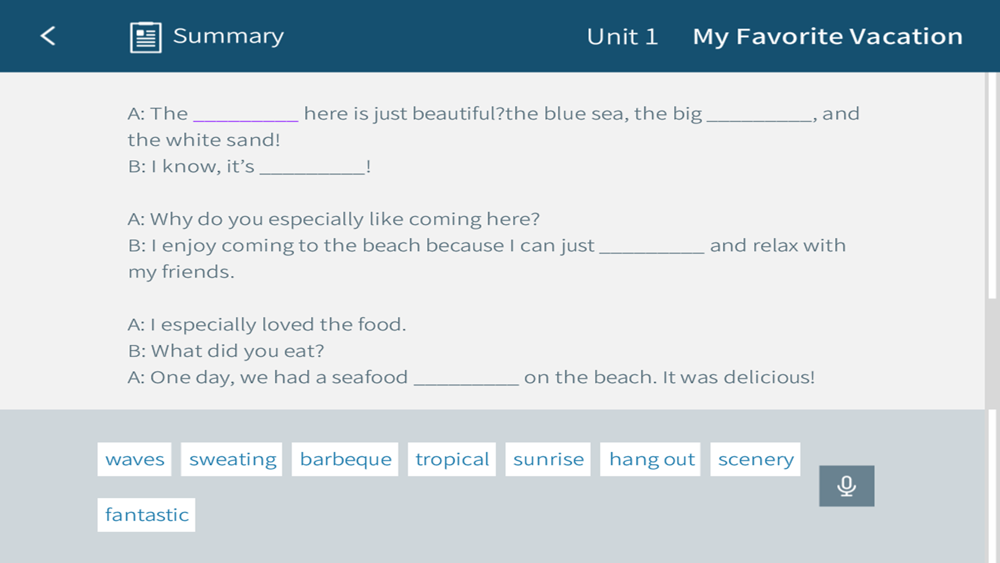
Task: Click the 'My Favorite Vacation' title
Action: pos(827,37)
